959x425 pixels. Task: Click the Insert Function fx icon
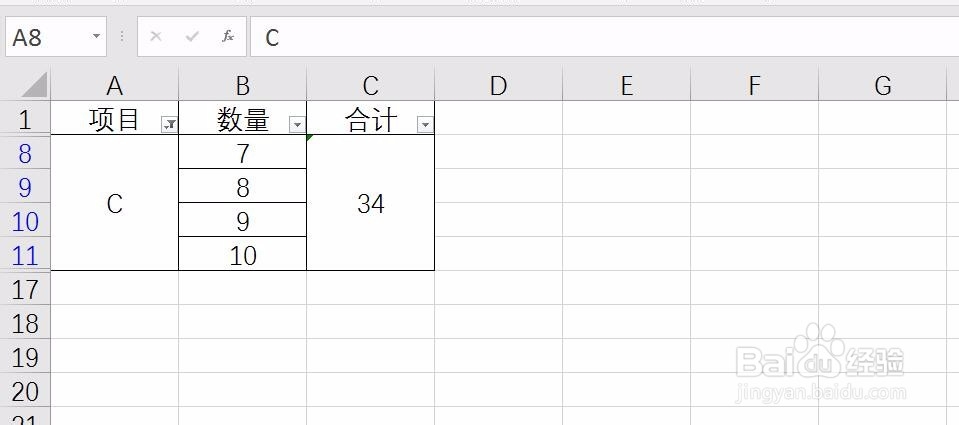(x=228, y=37)
